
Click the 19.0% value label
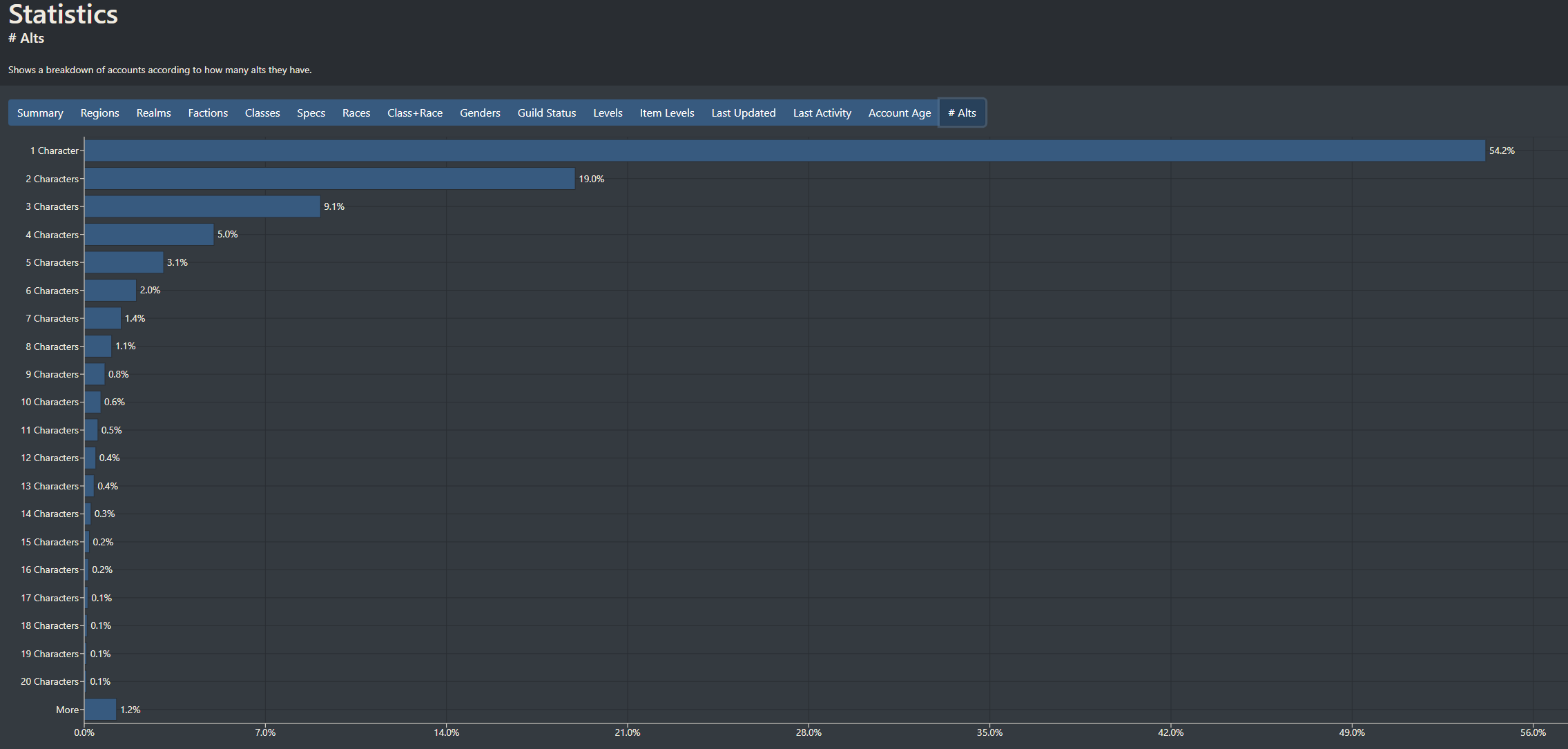tap(591, 179)
